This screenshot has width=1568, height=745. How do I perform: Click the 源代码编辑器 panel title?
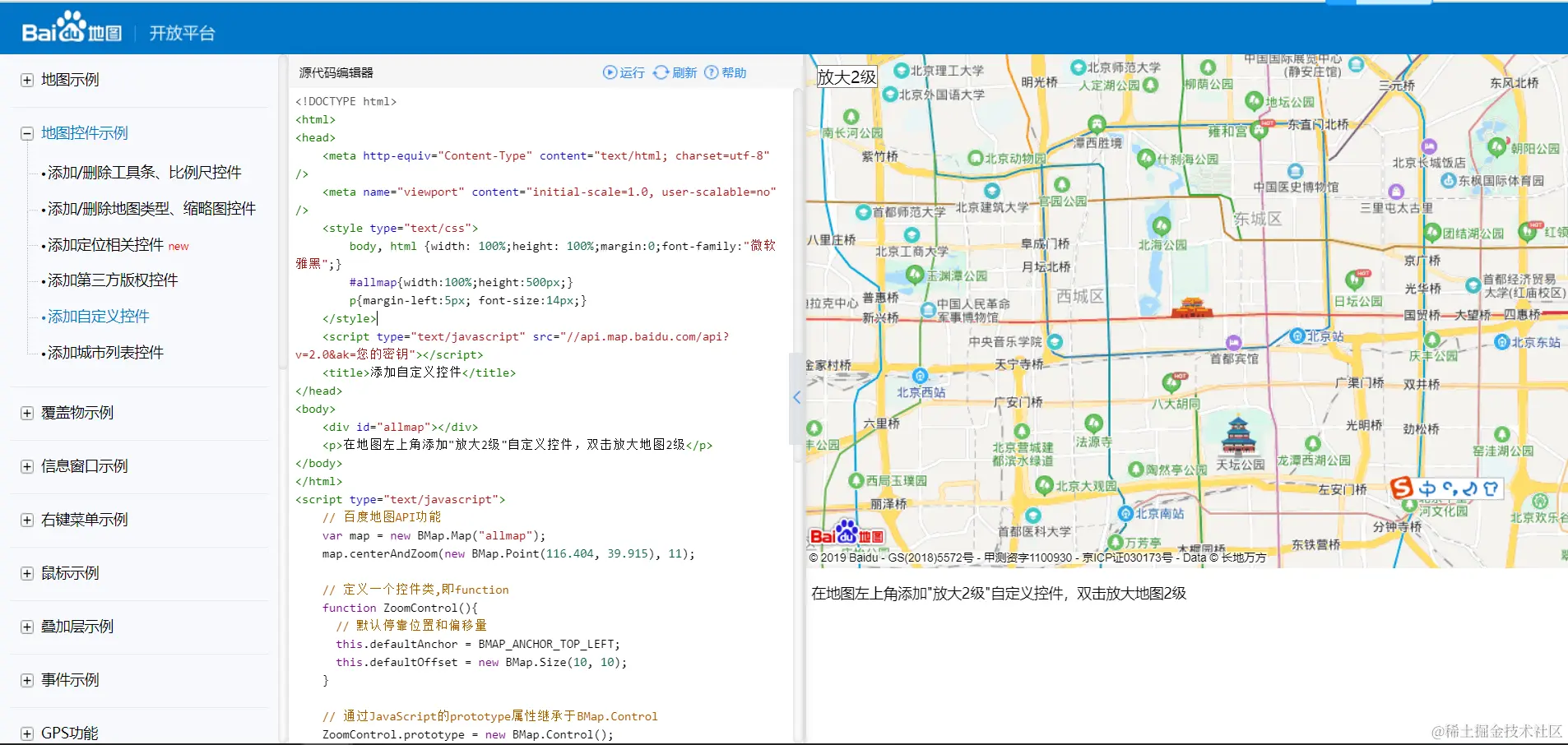click(336, 72)
